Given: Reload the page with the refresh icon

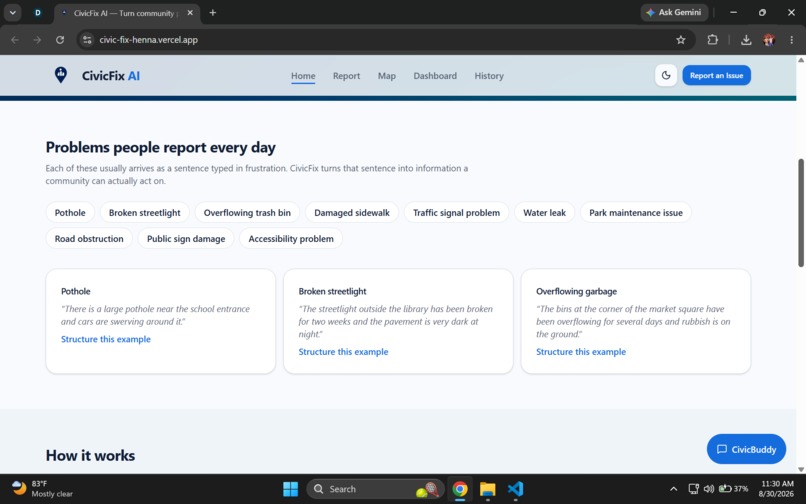Looking at the screenshot, I should tap(60, 40).
